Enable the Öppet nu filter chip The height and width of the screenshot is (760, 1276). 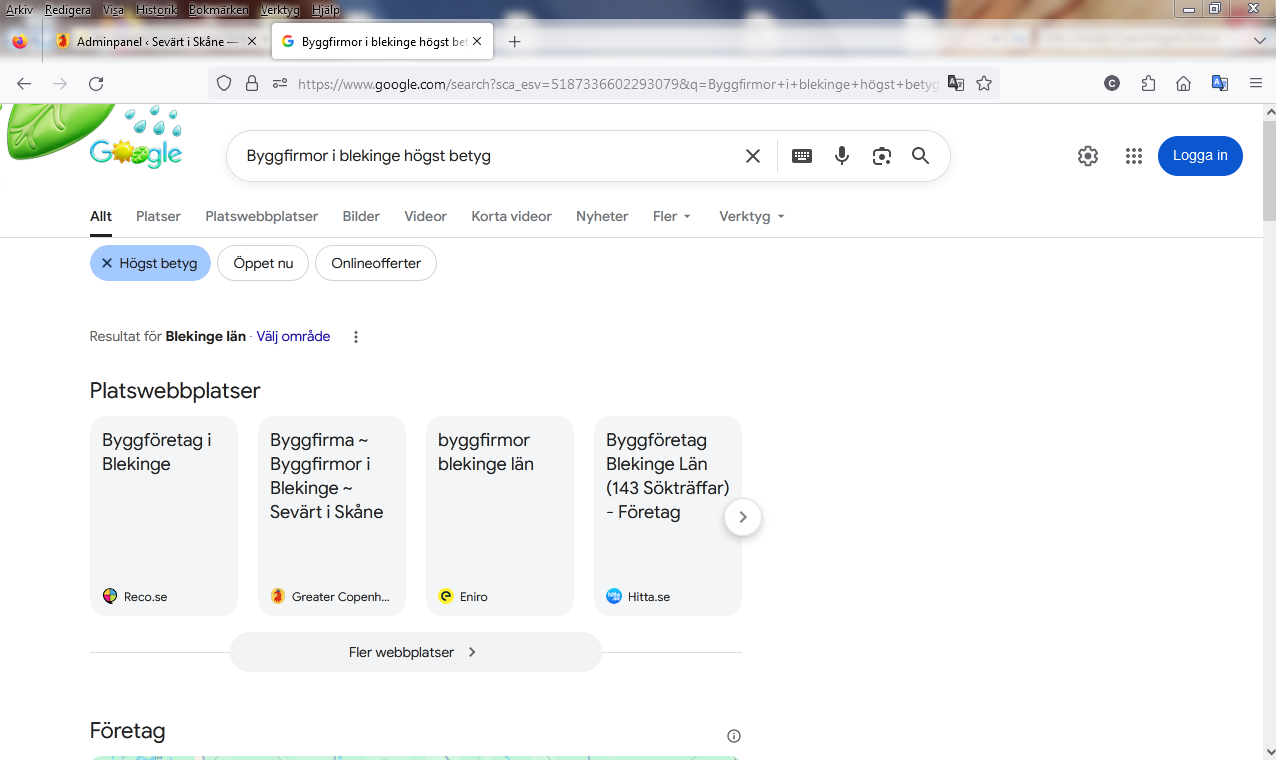(x=263, y=263)
